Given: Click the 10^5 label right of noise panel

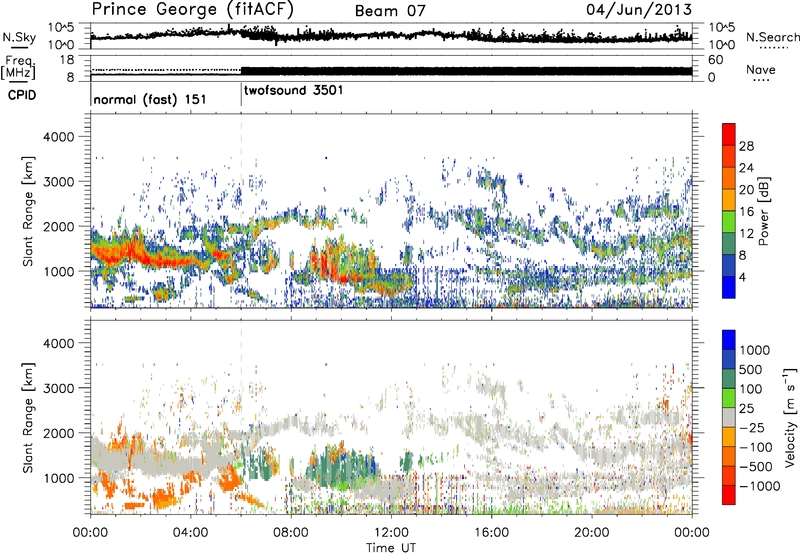Looking at the screenshot, I should tap(721, 28).
